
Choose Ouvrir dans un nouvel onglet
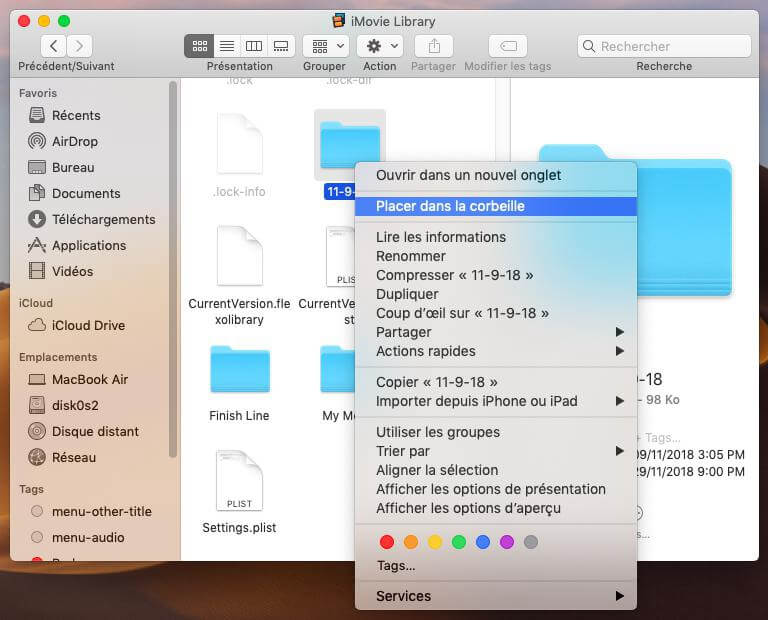[496, 175]
